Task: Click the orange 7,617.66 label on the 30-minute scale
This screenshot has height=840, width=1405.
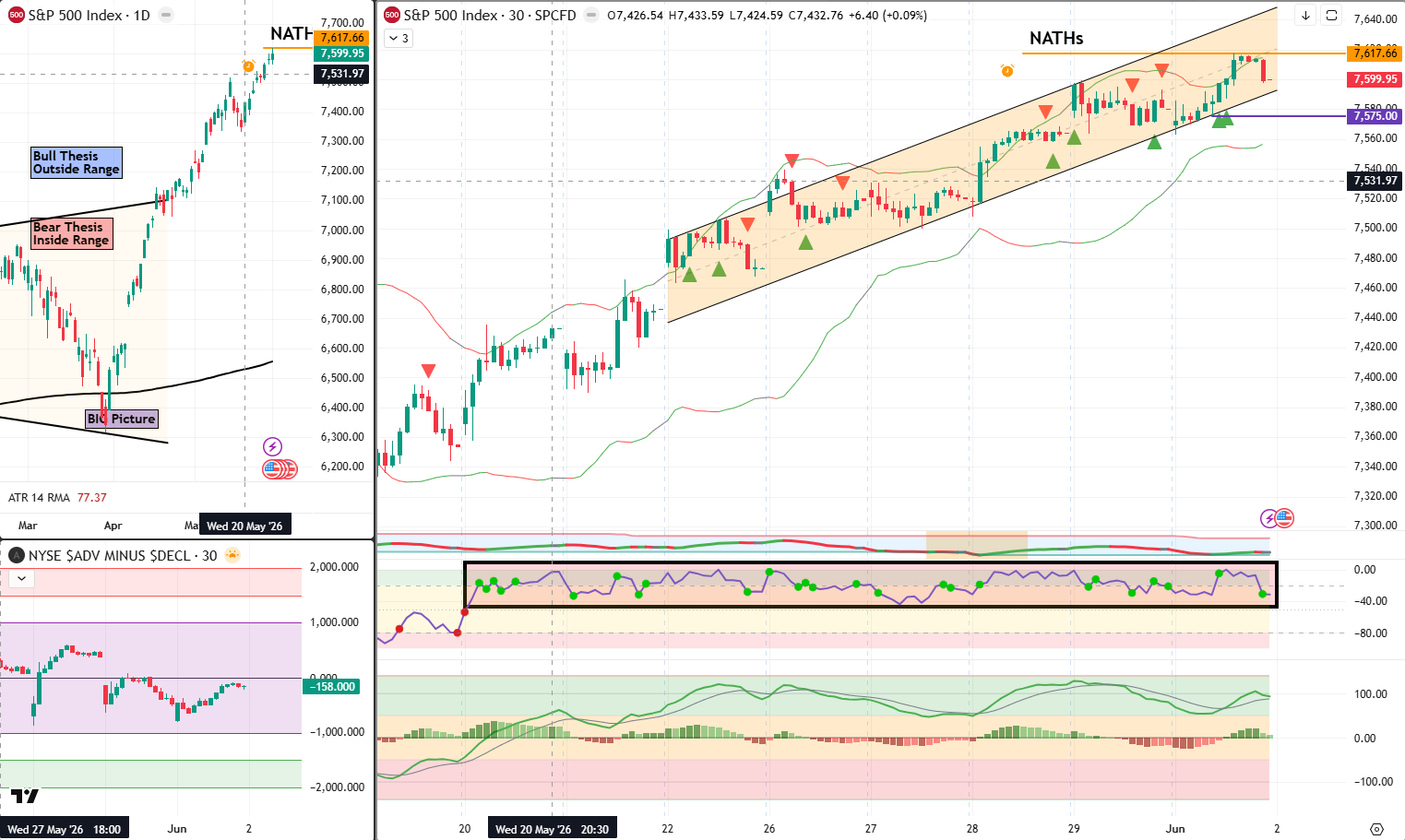Action: click(1375, 53)
